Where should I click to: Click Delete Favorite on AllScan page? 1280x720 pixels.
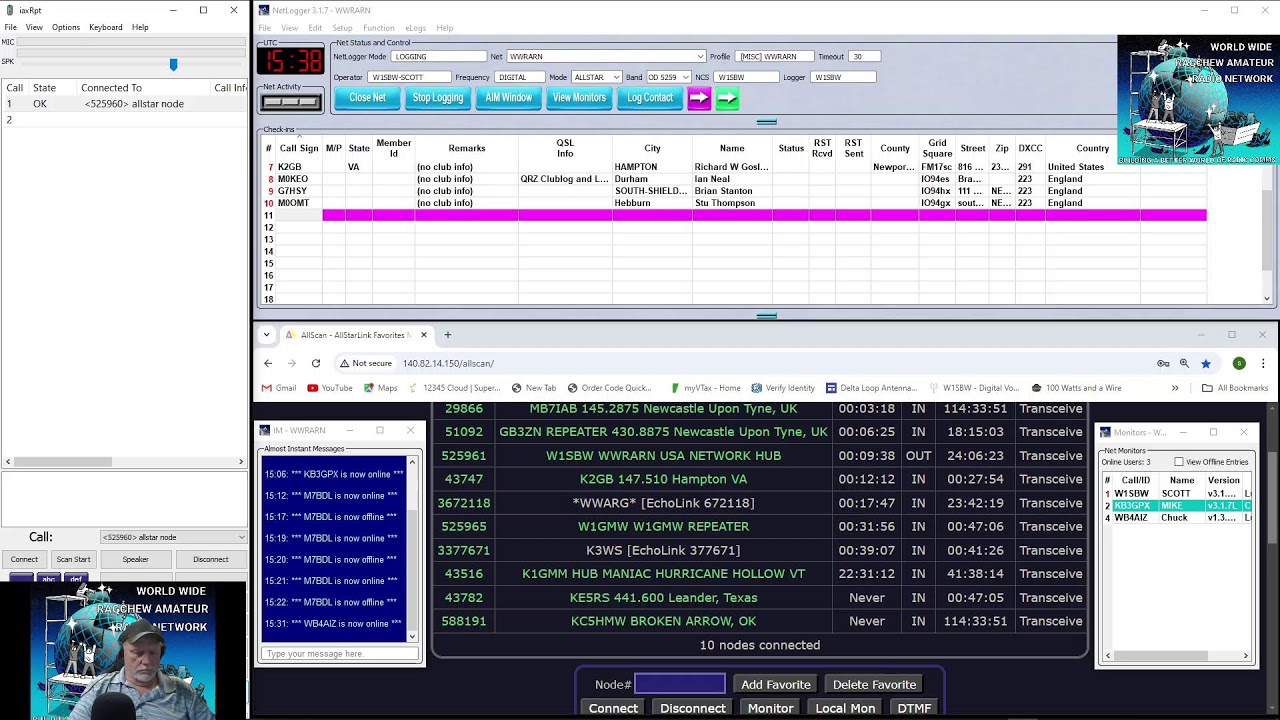click(874, 684)
